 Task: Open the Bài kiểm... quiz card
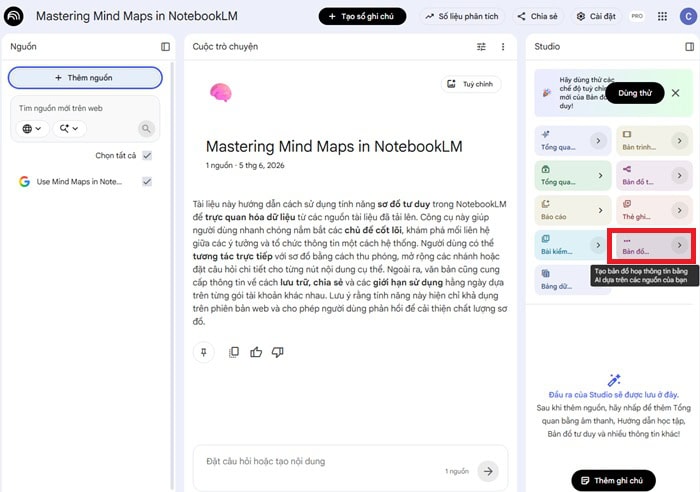coord(573,245)
